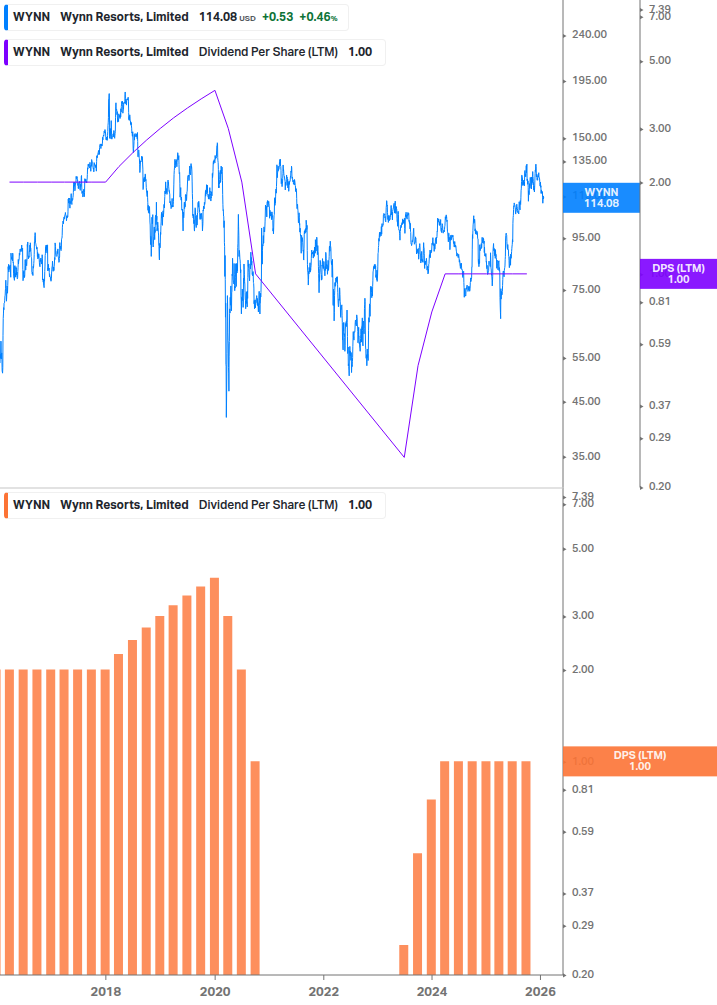Click the 195.00 price axis label
This screenshot has width=717, height=1005.
[589, 81]
